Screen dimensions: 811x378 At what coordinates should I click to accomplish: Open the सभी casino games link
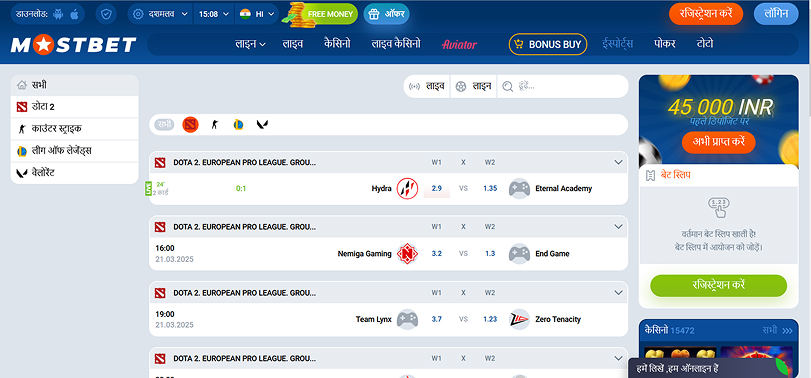[777, 330]
